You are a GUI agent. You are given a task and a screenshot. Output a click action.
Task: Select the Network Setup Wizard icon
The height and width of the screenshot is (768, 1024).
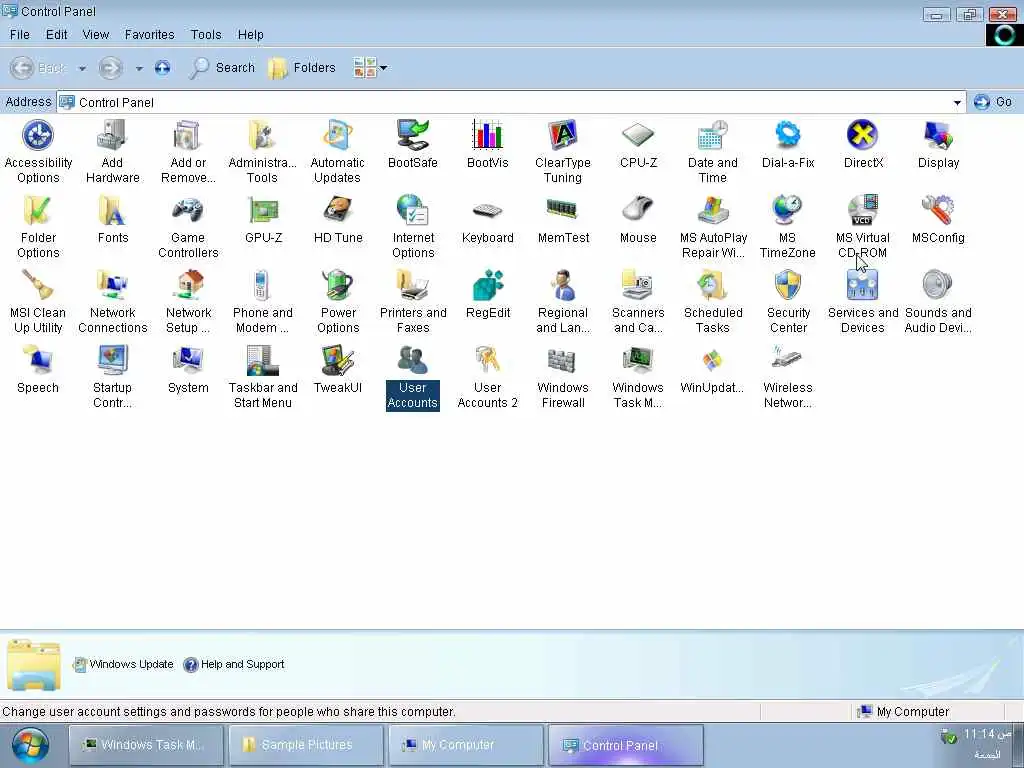[188, 285]
